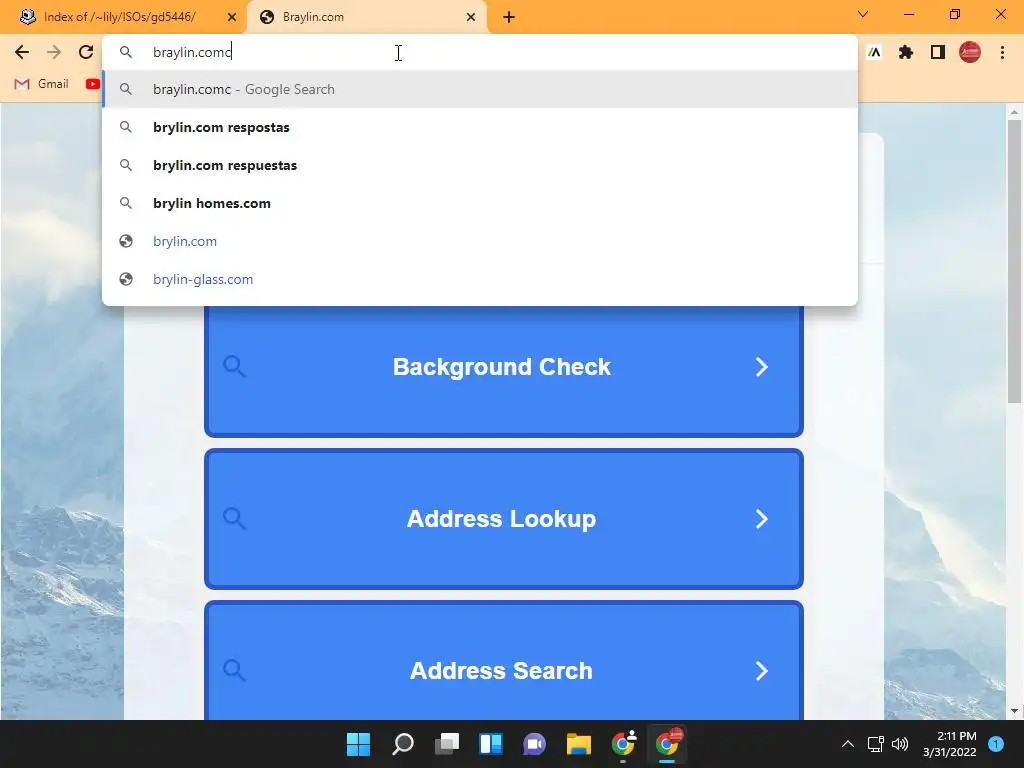The width and height of the screenshot is (1024, 768).
Task: Open a new tab with plus button
Action: 509,17
